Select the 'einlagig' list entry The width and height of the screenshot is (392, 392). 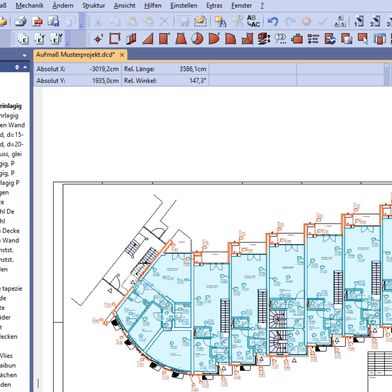click(11, 106)
